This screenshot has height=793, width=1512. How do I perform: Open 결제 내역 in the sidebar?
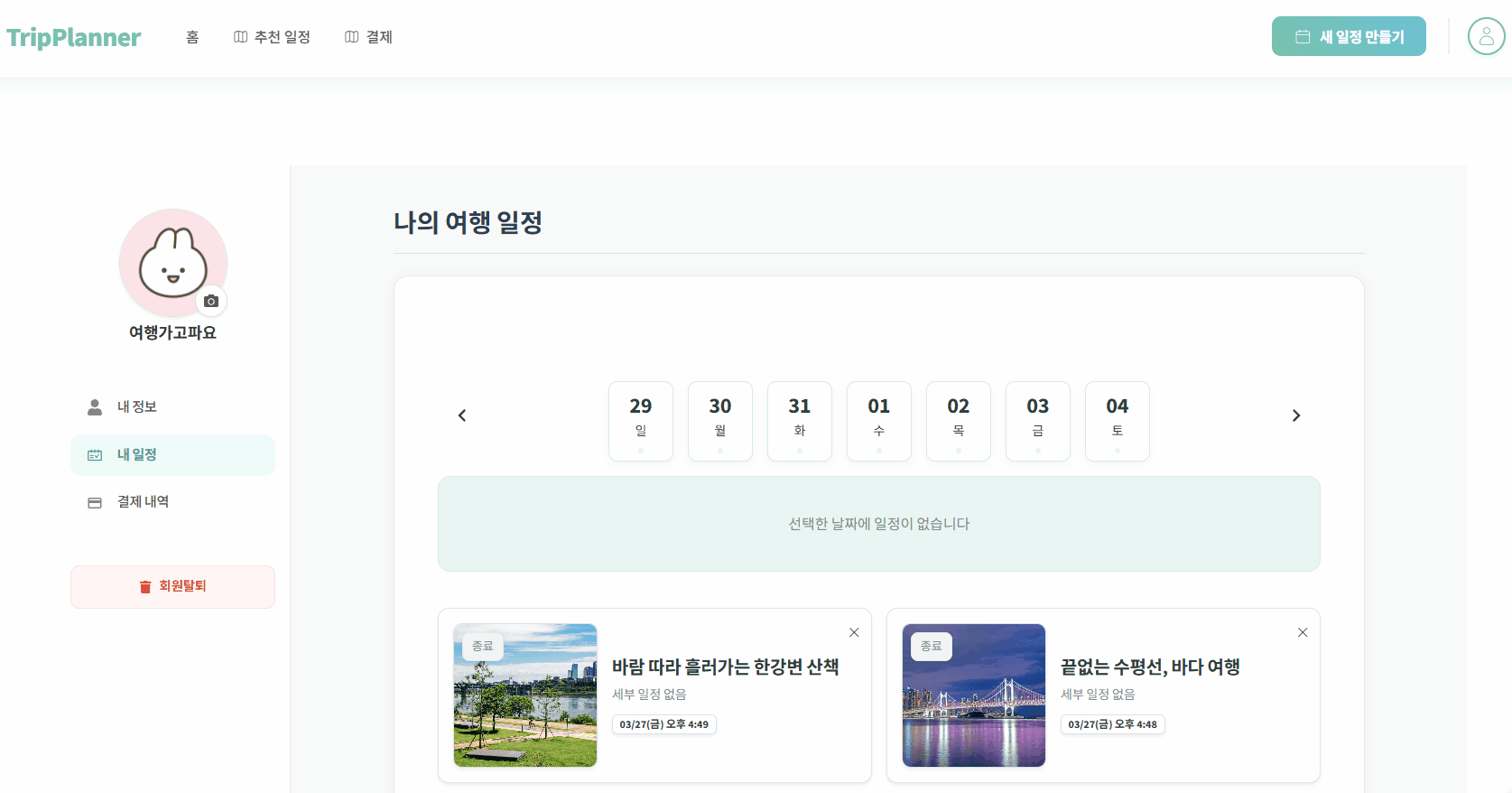click(143, 502)
